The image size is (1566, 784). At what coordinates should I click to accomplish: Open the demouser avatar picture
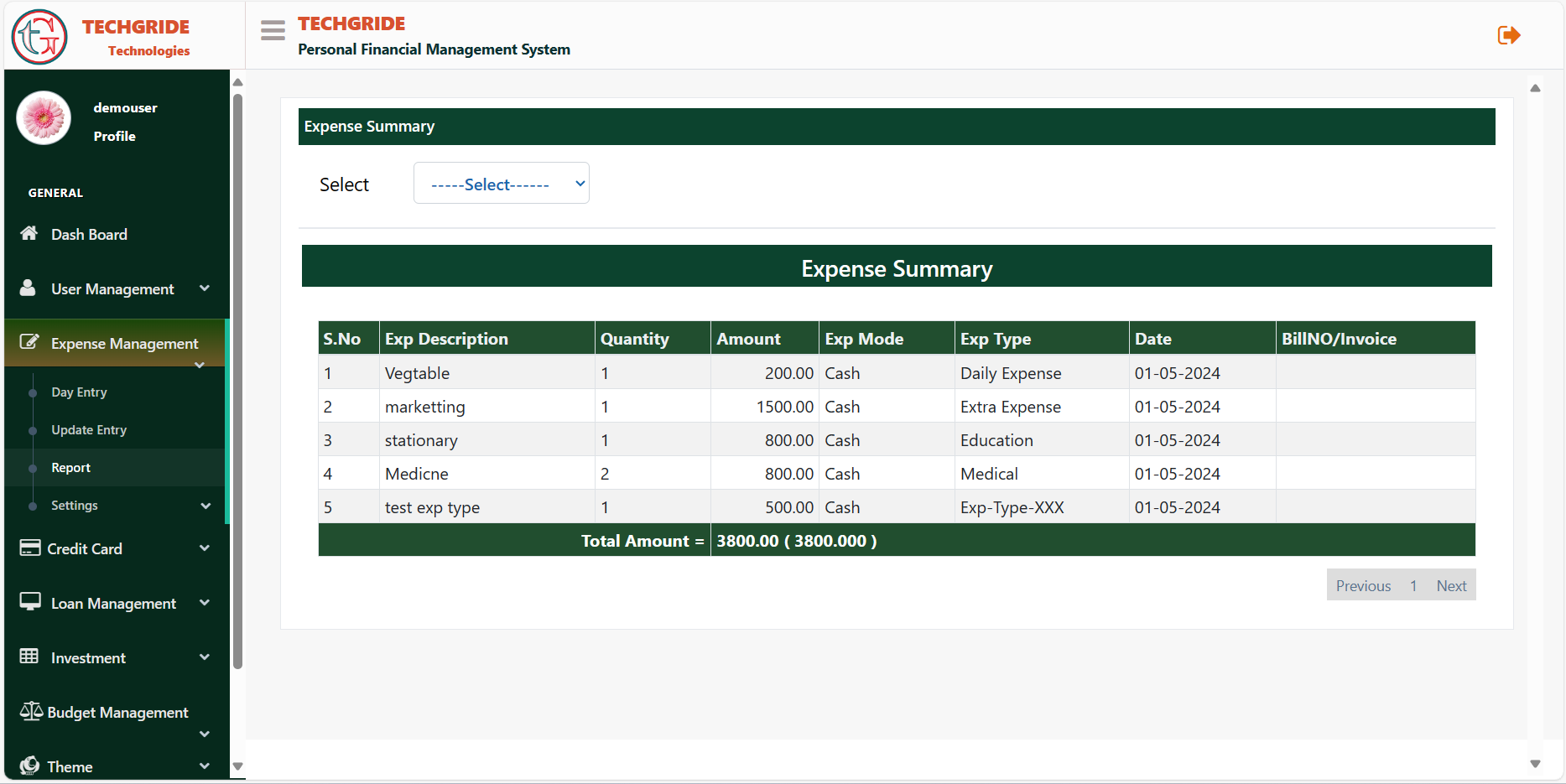44,118
